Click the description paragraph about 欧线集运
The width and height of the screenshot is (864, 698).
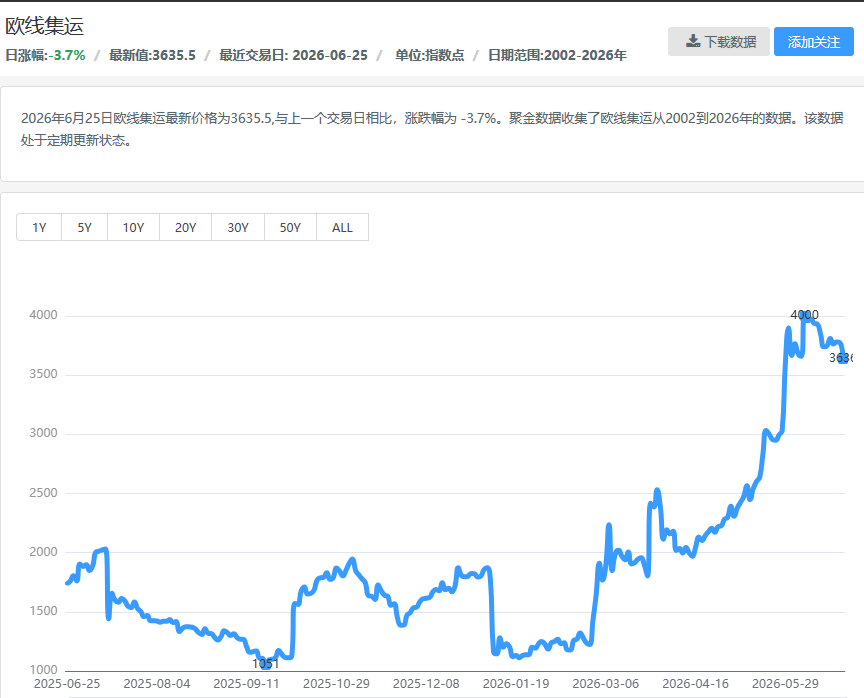click(432, 129)
